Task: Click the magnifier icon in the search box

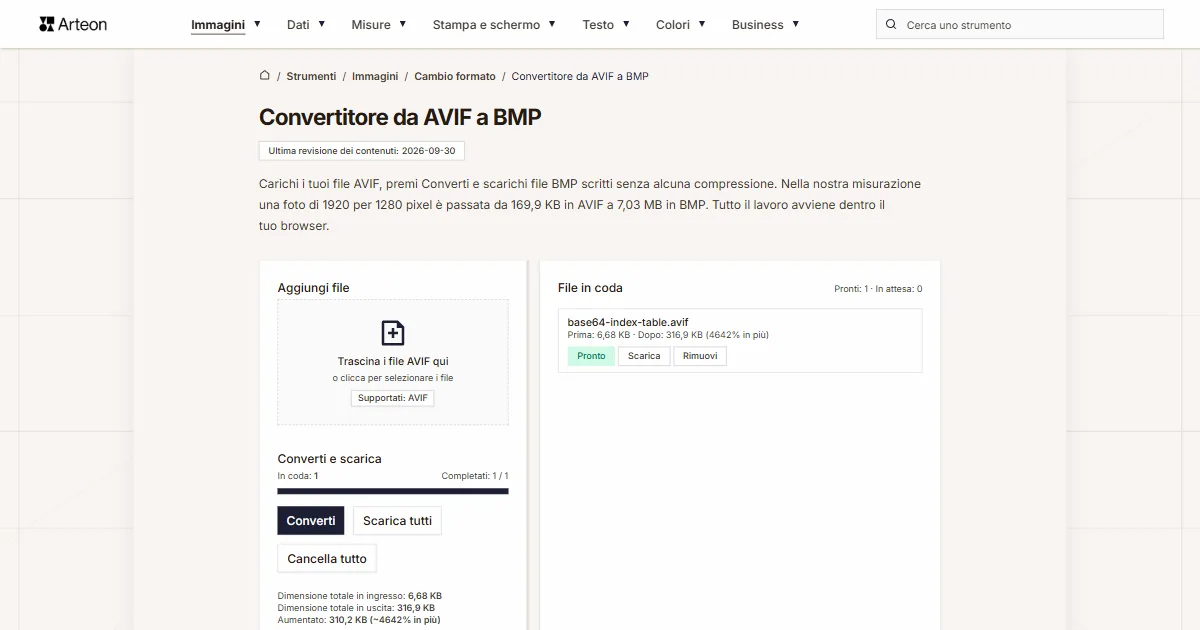Action: click(x=891, y=24)
